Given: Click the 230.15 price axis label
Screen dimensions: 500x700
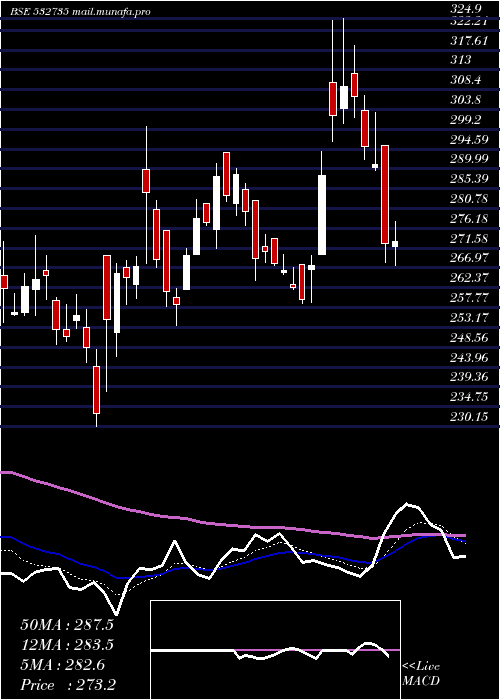Looking at the screenshot, I should [x=469, y=417].
